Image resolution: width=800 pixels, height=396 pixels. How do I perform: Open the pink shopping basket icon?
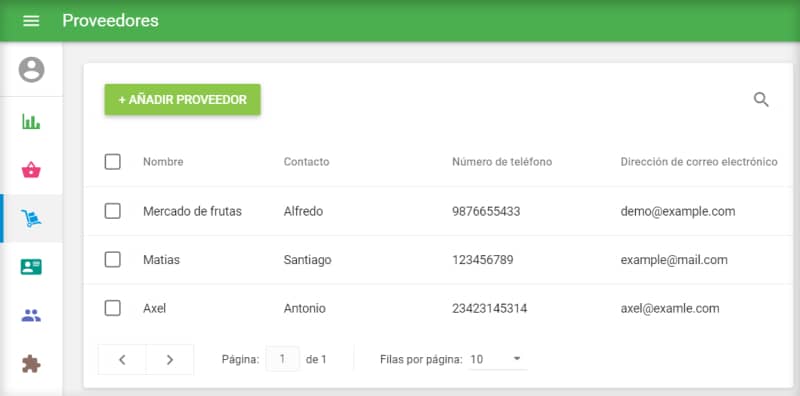31,170
